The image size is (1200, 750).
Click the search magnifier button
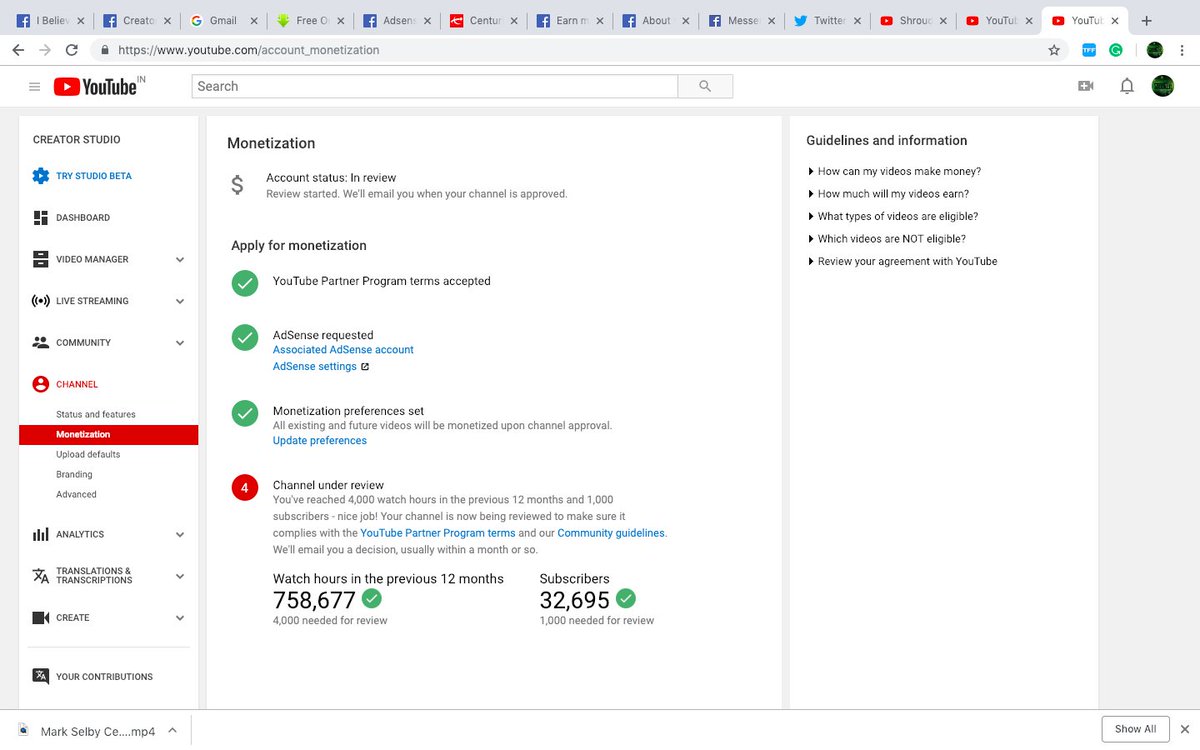point(705,87)
